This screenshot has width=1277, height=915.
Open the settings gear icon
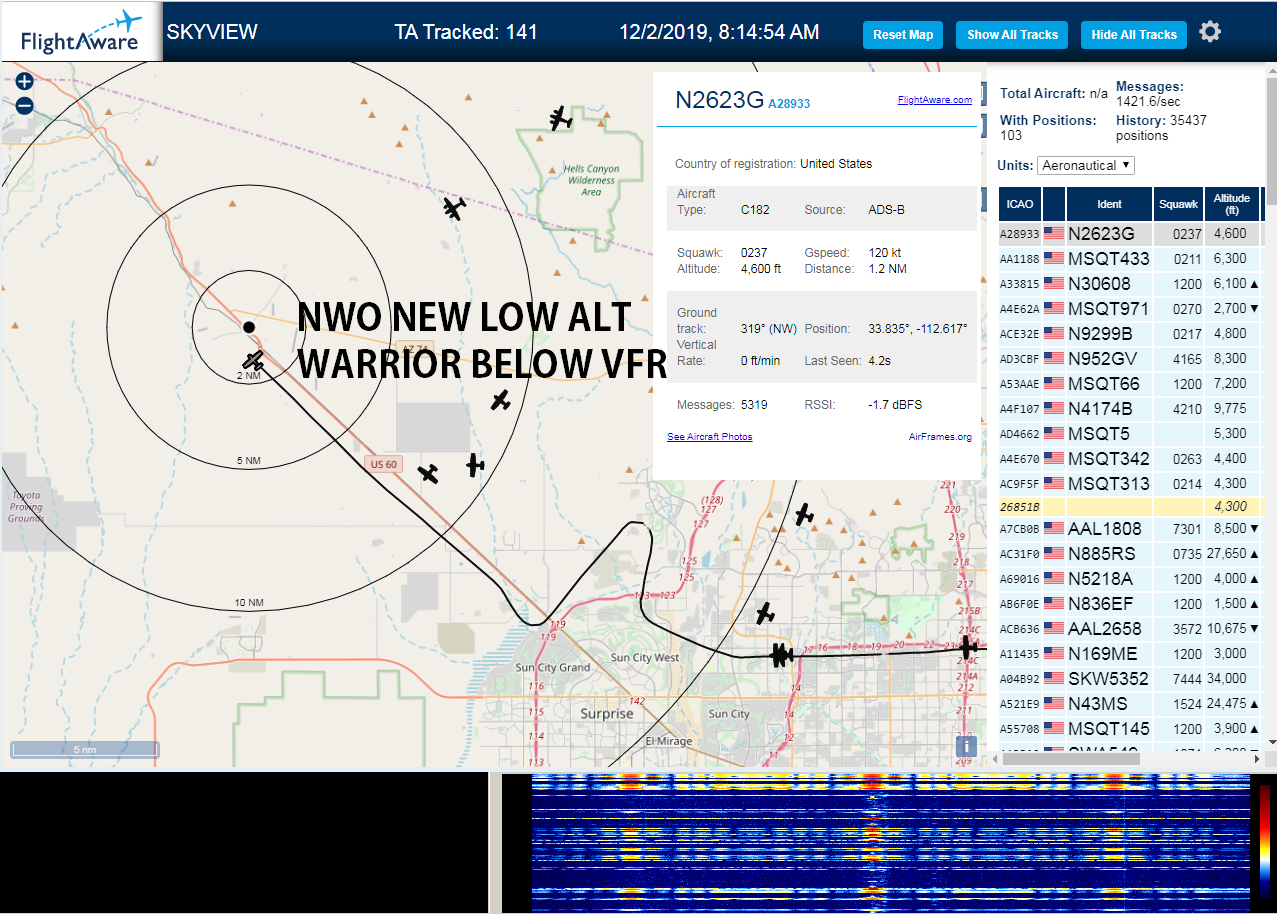tap(1210, 32)
